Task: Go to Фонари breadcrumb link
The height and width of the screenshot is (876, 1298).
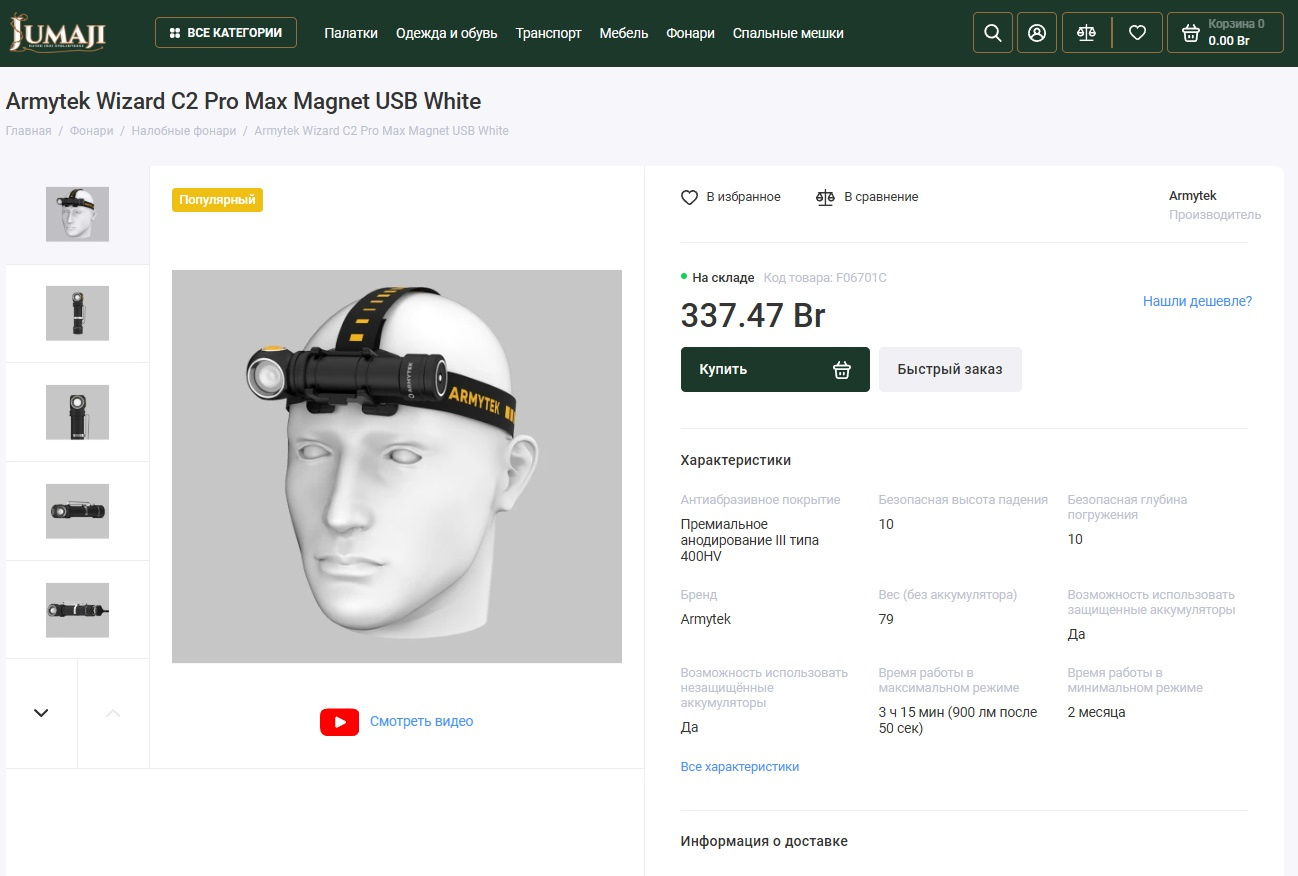Action: click(x=91, y=131)
